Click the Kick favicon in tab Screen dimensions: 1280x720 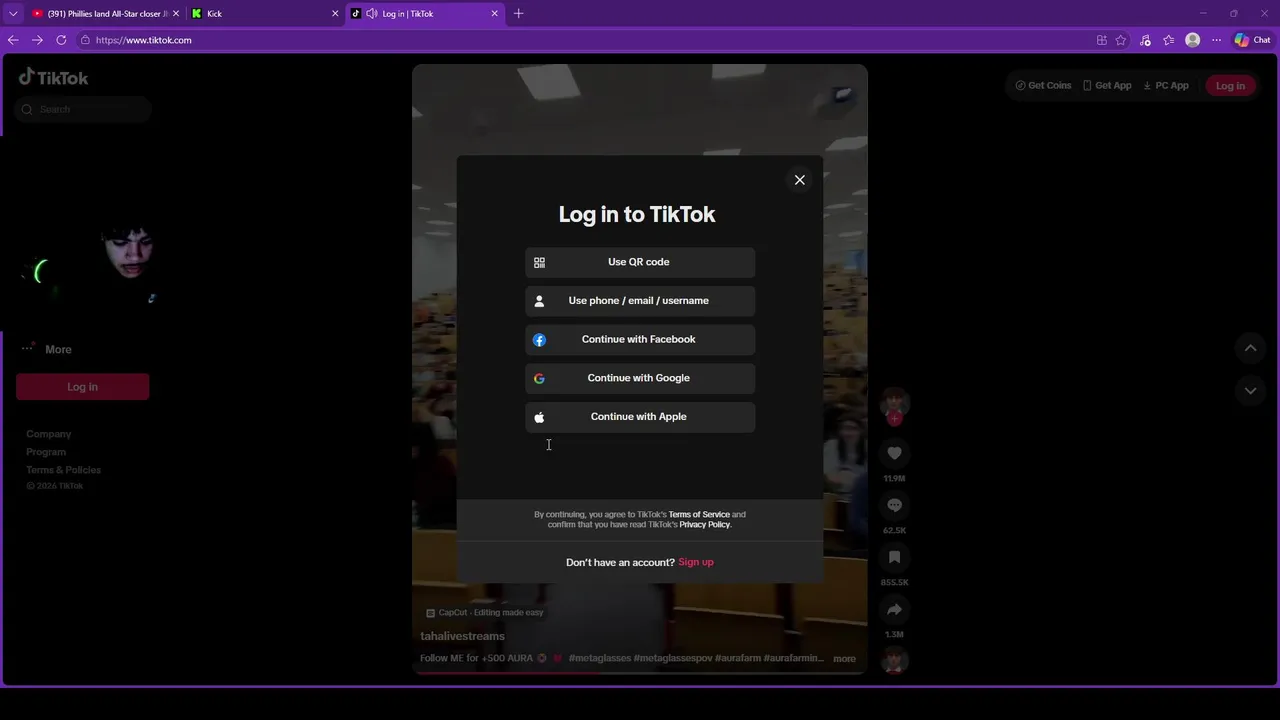[x=197, y=14]
